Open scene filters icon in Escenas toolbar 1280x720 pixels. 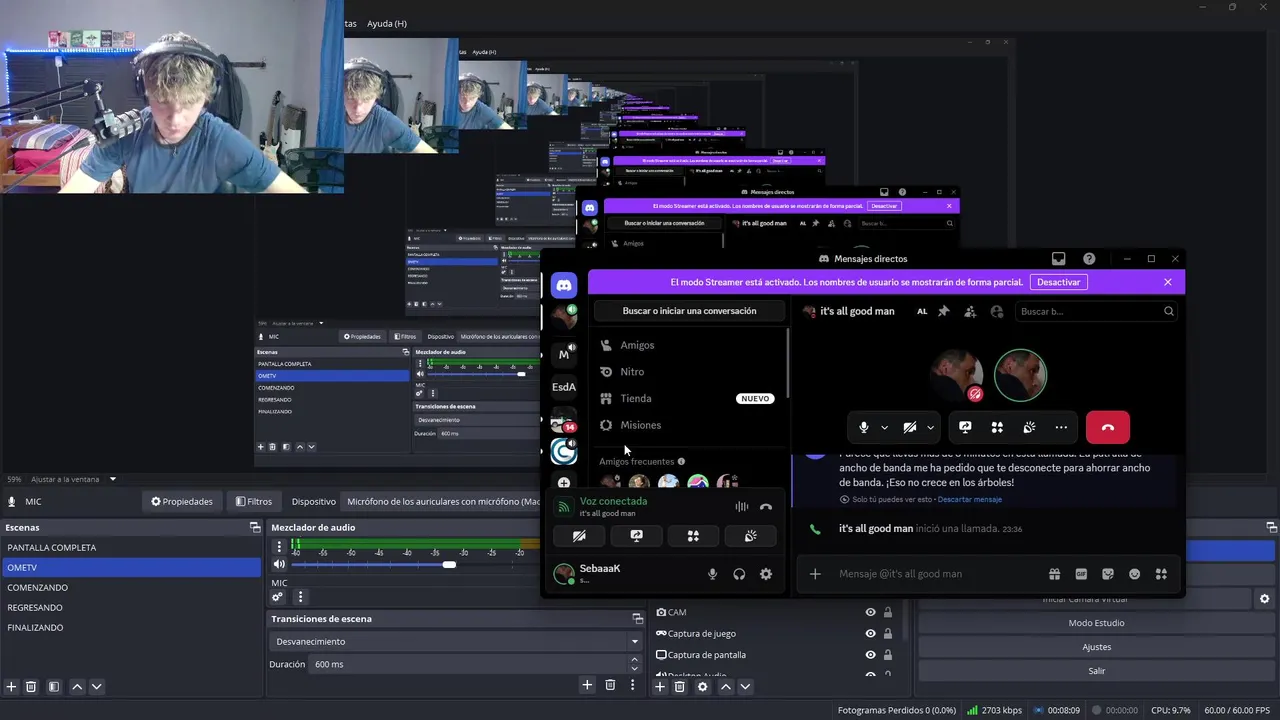click(54, 687)
